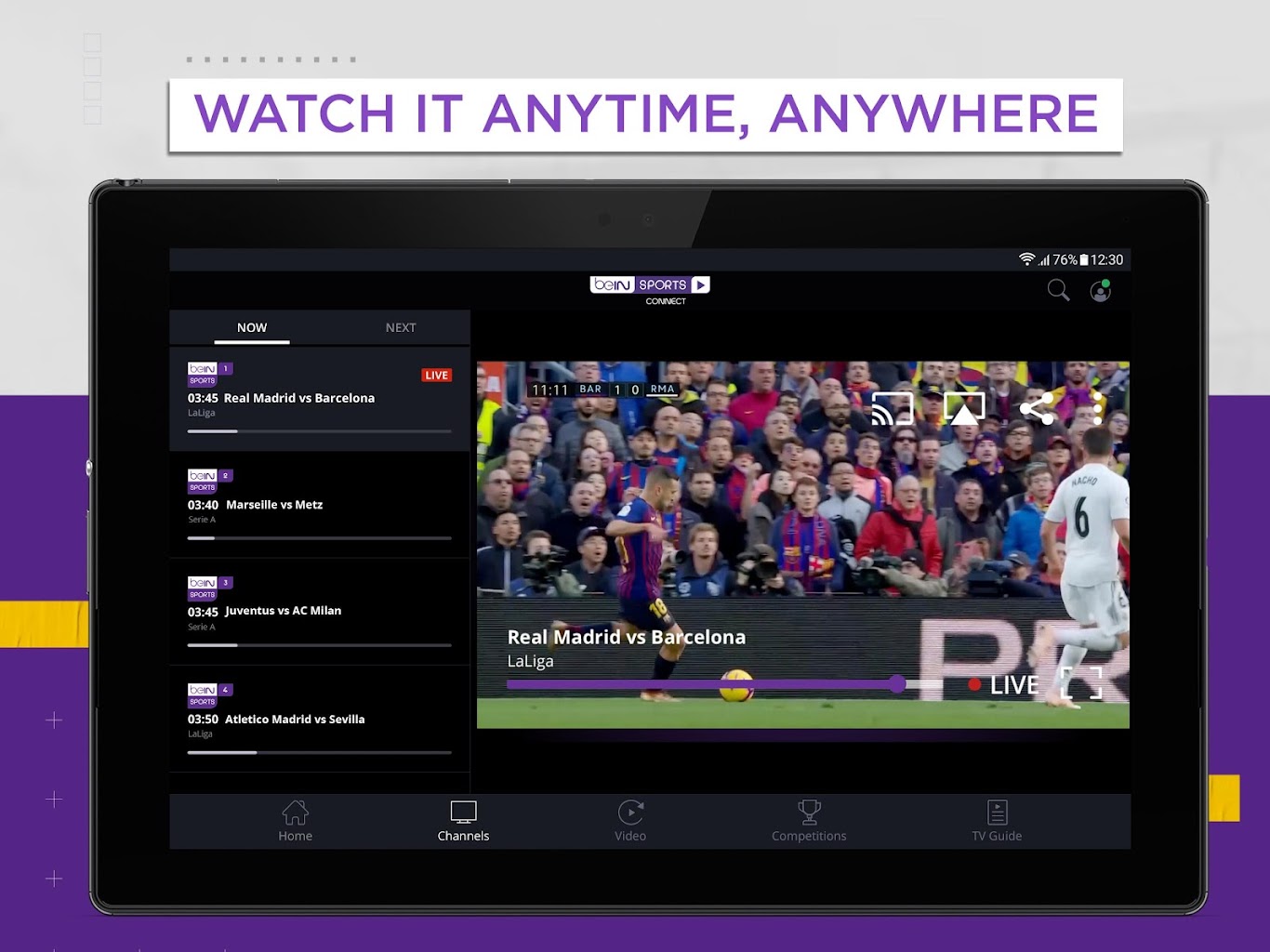Select the Channels label in navigation
The width and height of the screenshot is (1270, 952).
[463, 836]
